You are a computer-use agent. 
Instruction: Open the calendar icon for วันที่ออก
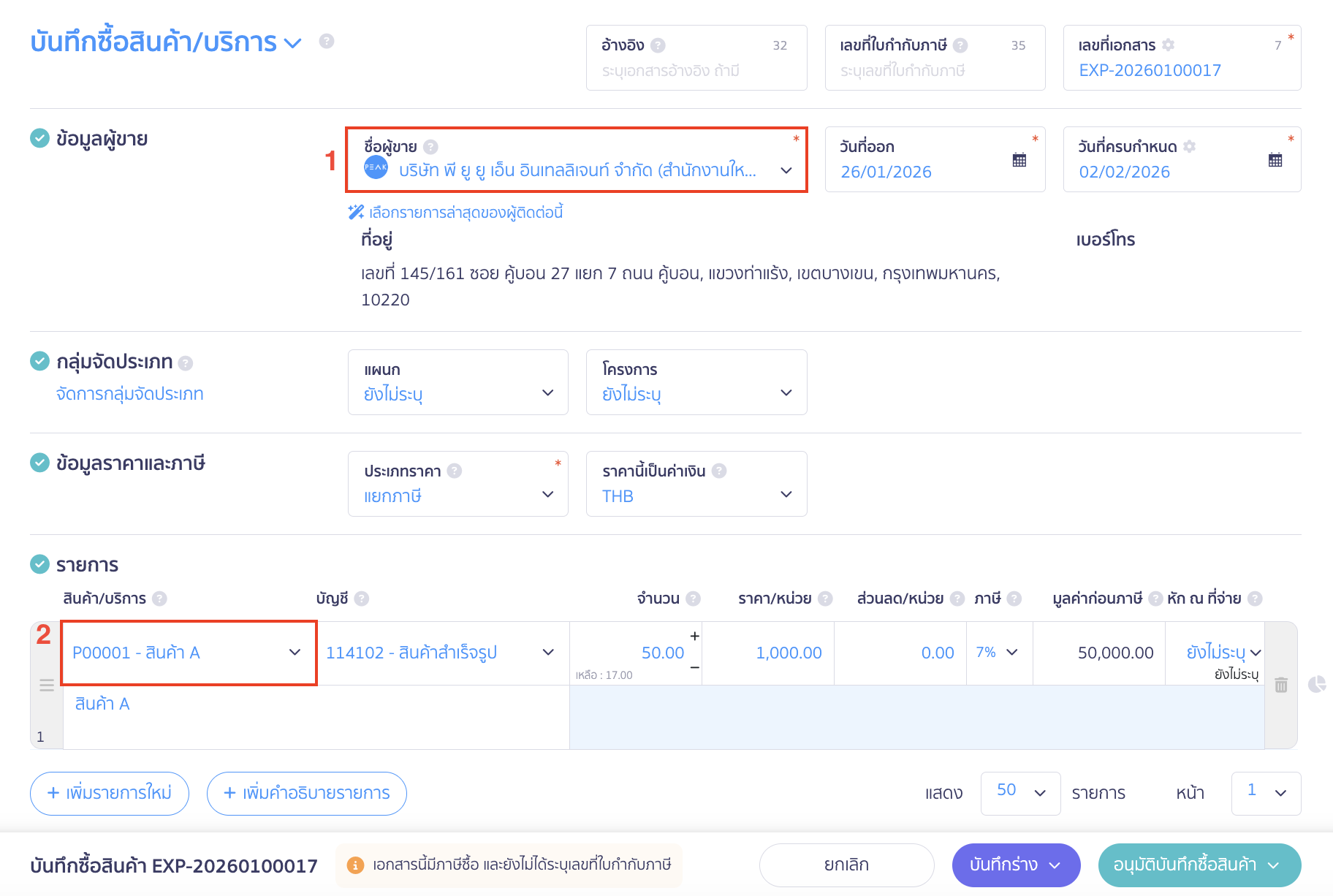coord(1019,160)
